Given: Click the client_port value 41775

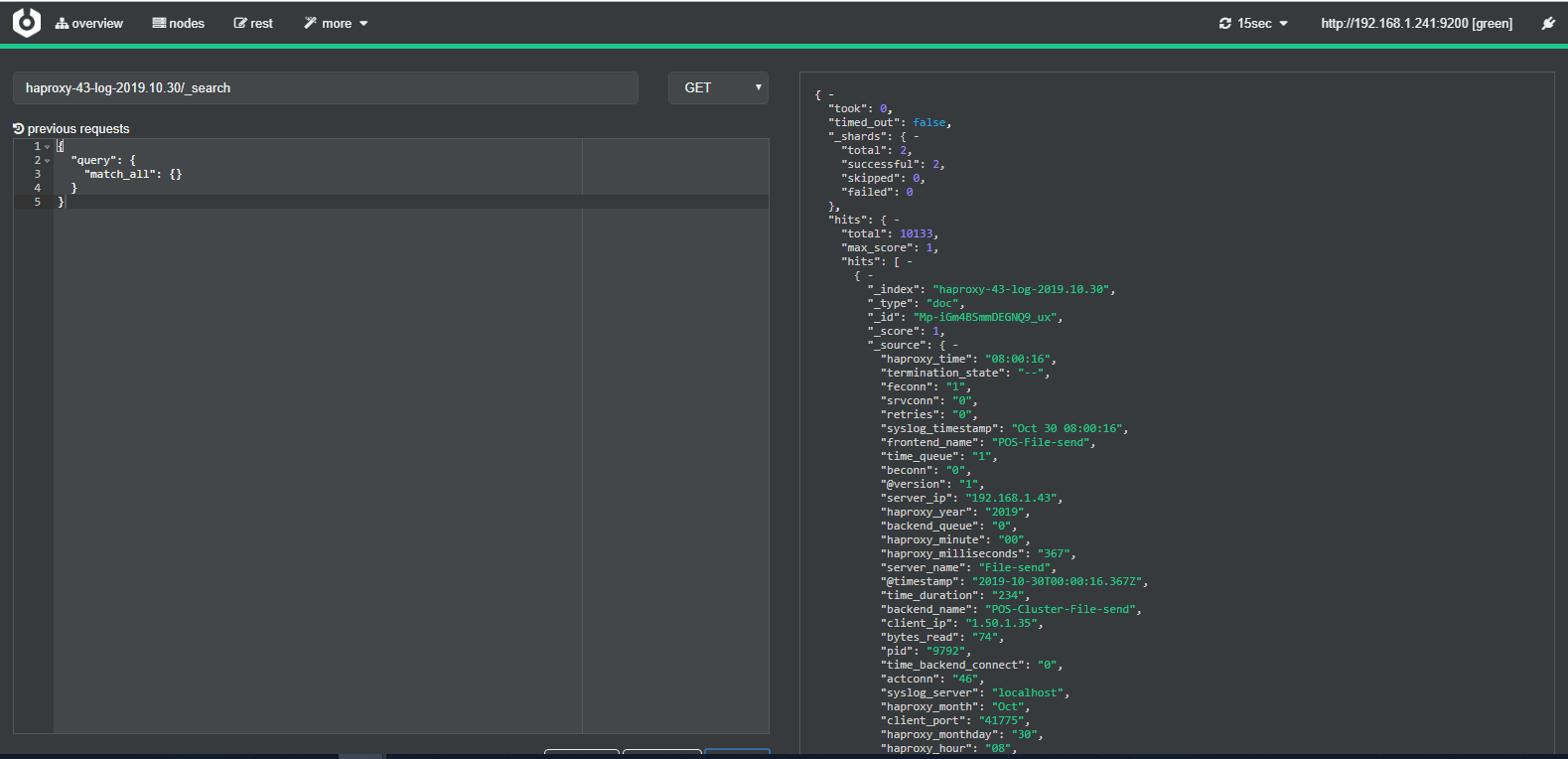Looking at the screenshot, I should [x=1001, y=721].
